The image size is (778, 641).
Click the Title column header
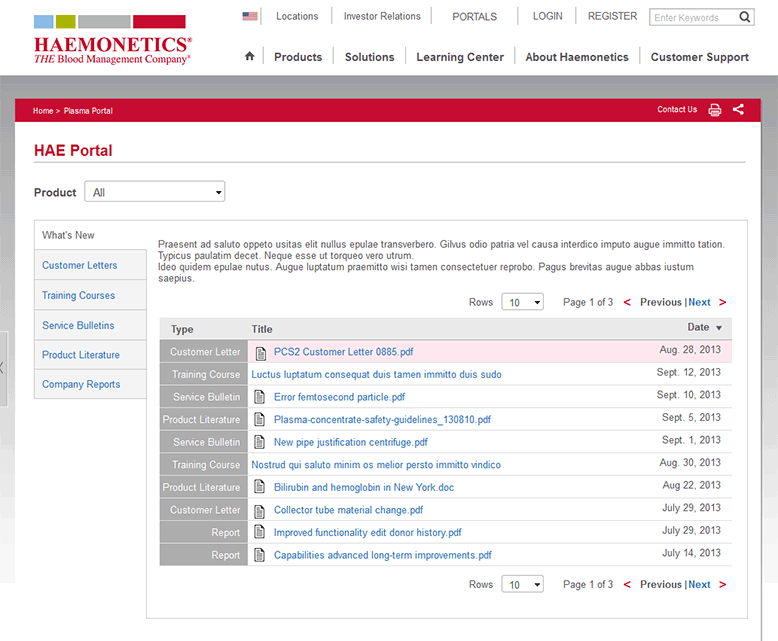click(x=261, y=329)
